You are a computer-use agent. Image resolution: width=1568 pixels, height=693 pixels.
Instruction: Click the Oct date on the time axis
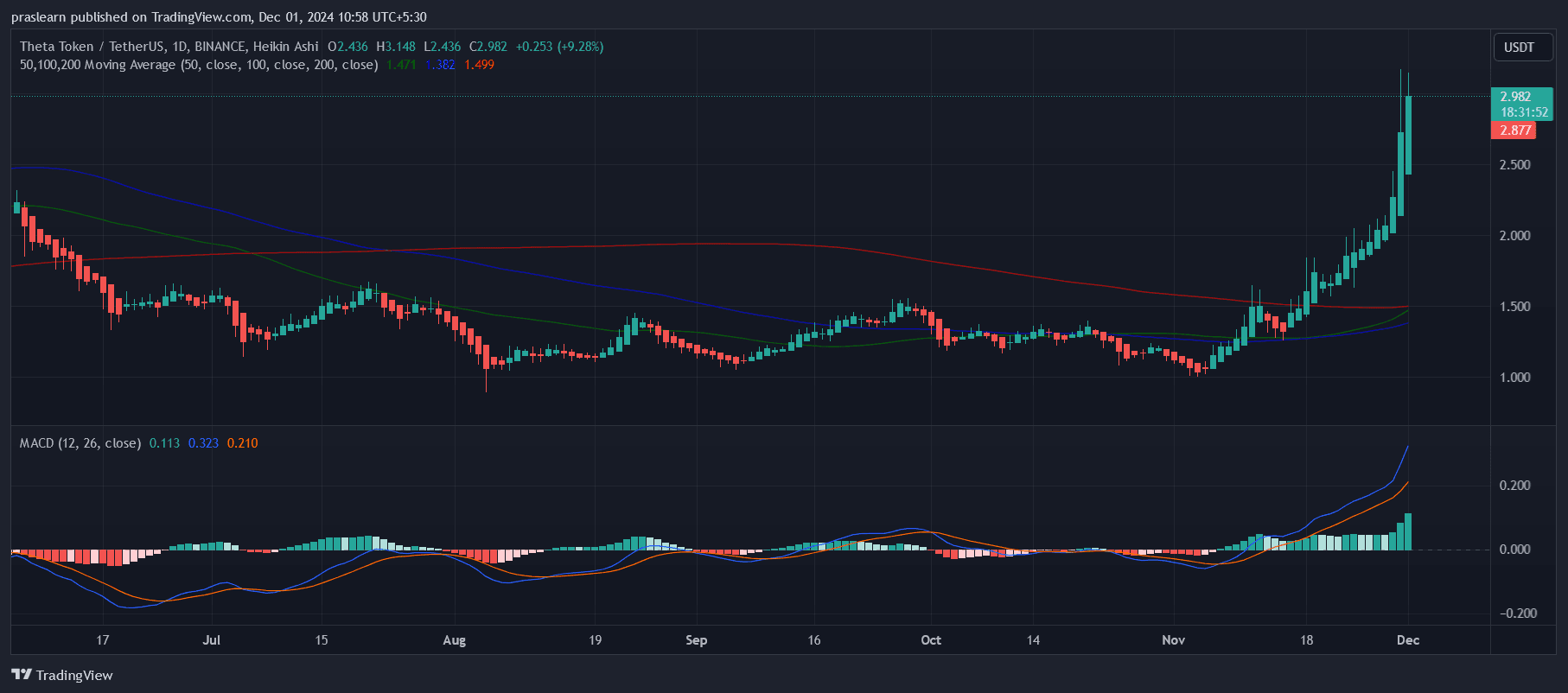click(x=931, y=640)
